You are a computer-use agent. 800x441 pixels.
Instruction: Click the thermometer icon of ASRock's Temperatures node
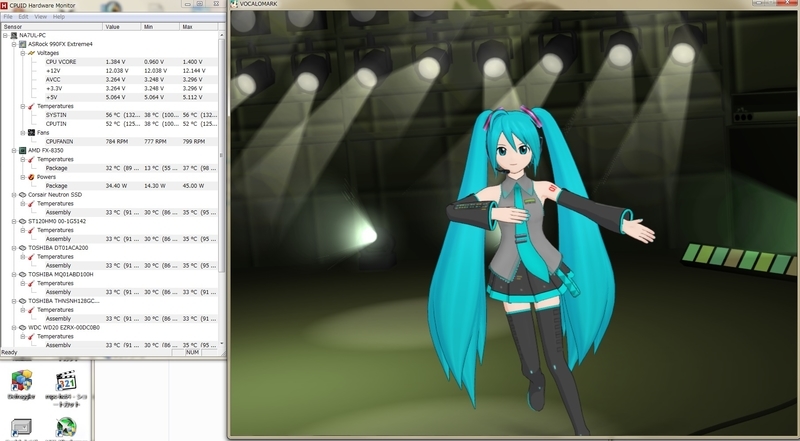point(31,106)
